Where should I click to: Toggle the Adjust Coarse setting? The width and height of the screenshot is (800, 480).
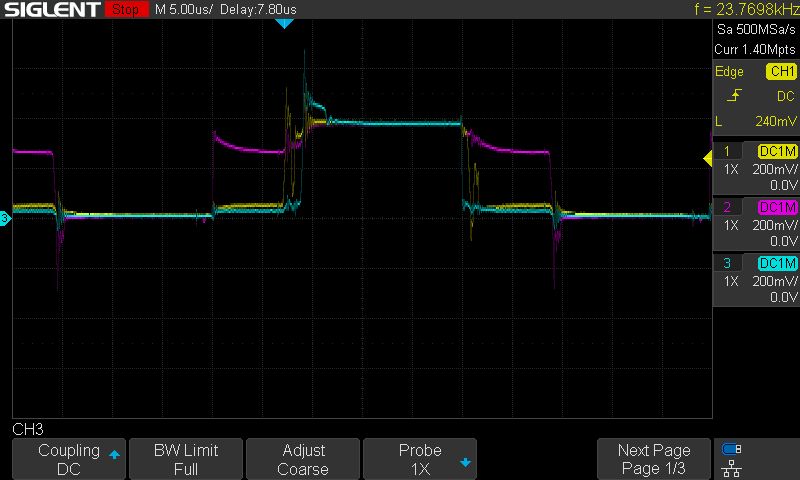[x=303, y=459]
